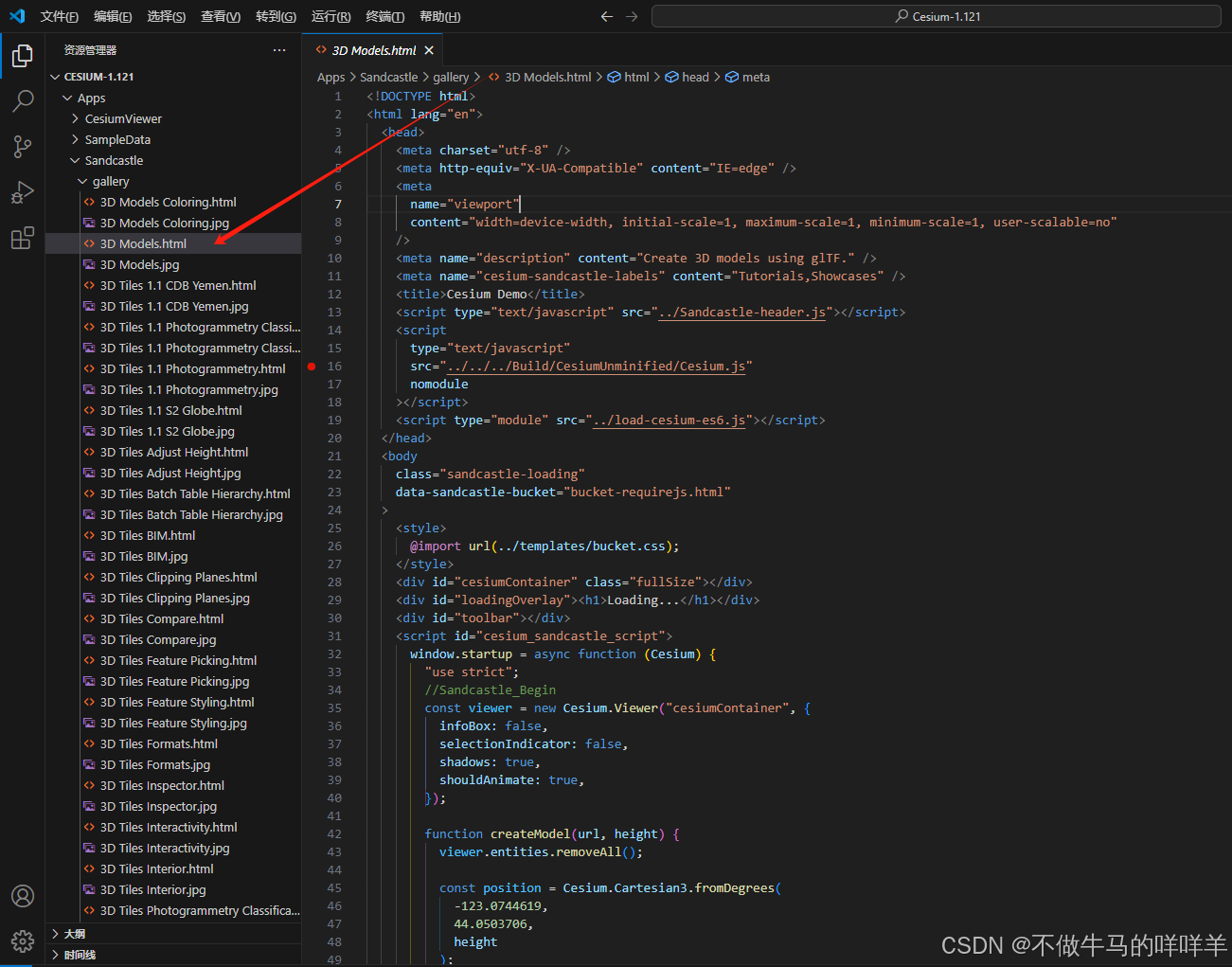Open the Explorer view in activity bar
The image size is (1232, 967).
(x=23, y=56)
